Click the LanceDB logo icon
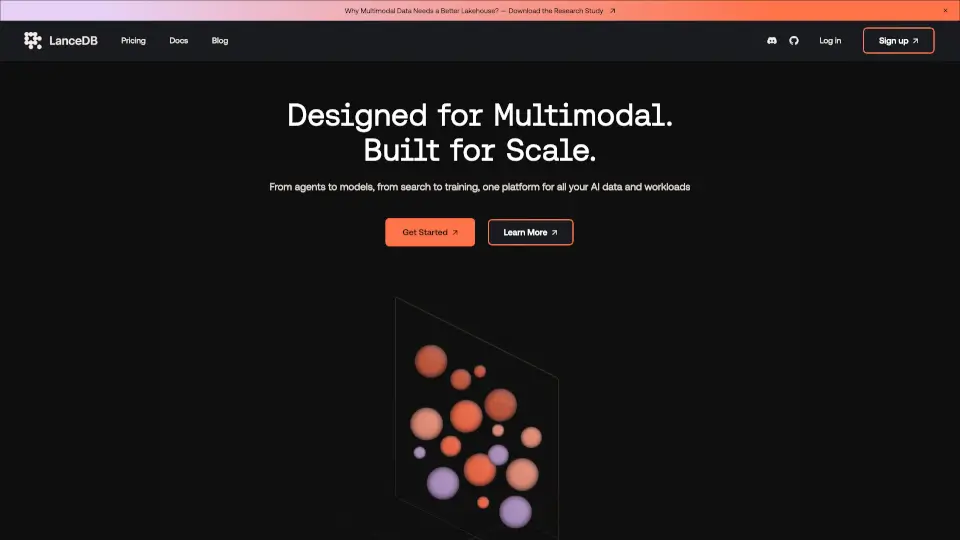The height and width of the screenshot is (540, 960). tap(33, 41)
